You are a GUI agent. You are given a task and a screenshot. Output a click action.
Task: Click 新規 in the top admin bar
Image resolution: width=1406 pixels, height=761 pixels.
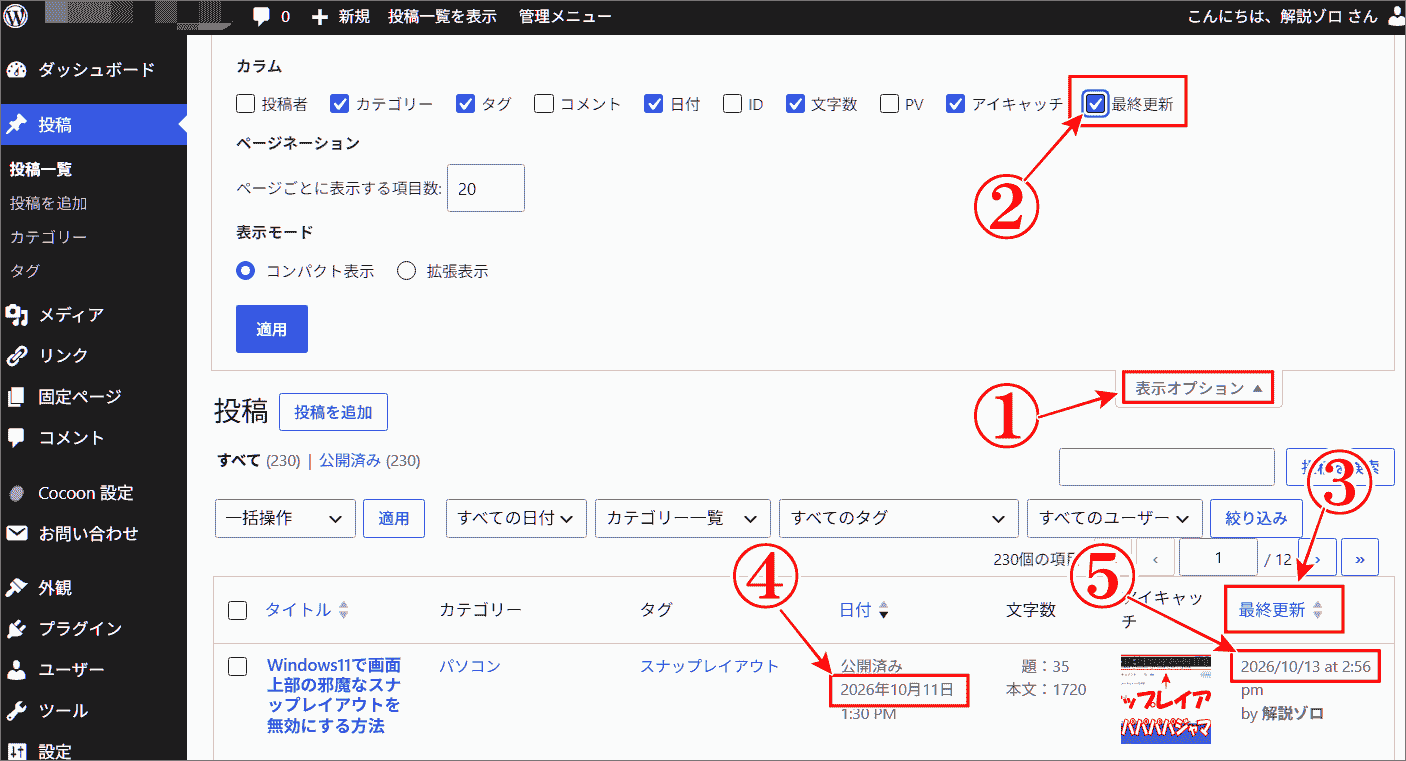point(341,16)
